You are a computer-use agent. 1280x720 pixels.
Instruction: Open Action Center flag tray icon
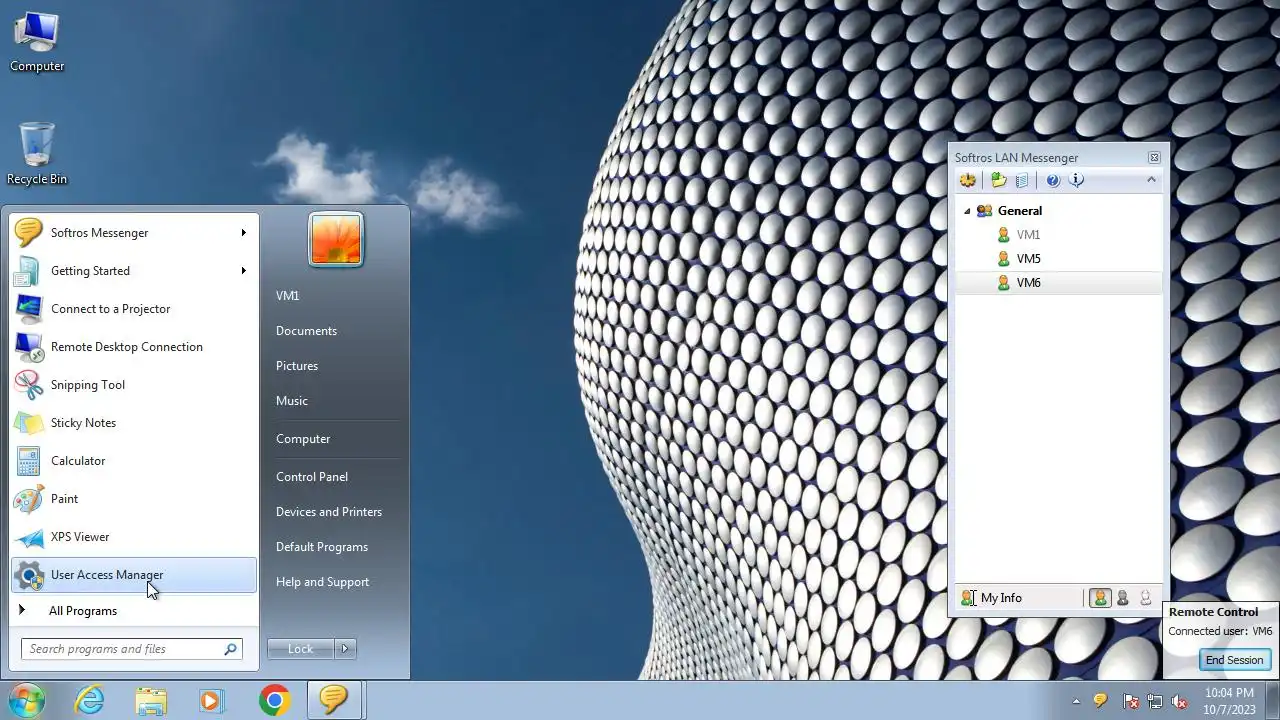click(1131, 701)
